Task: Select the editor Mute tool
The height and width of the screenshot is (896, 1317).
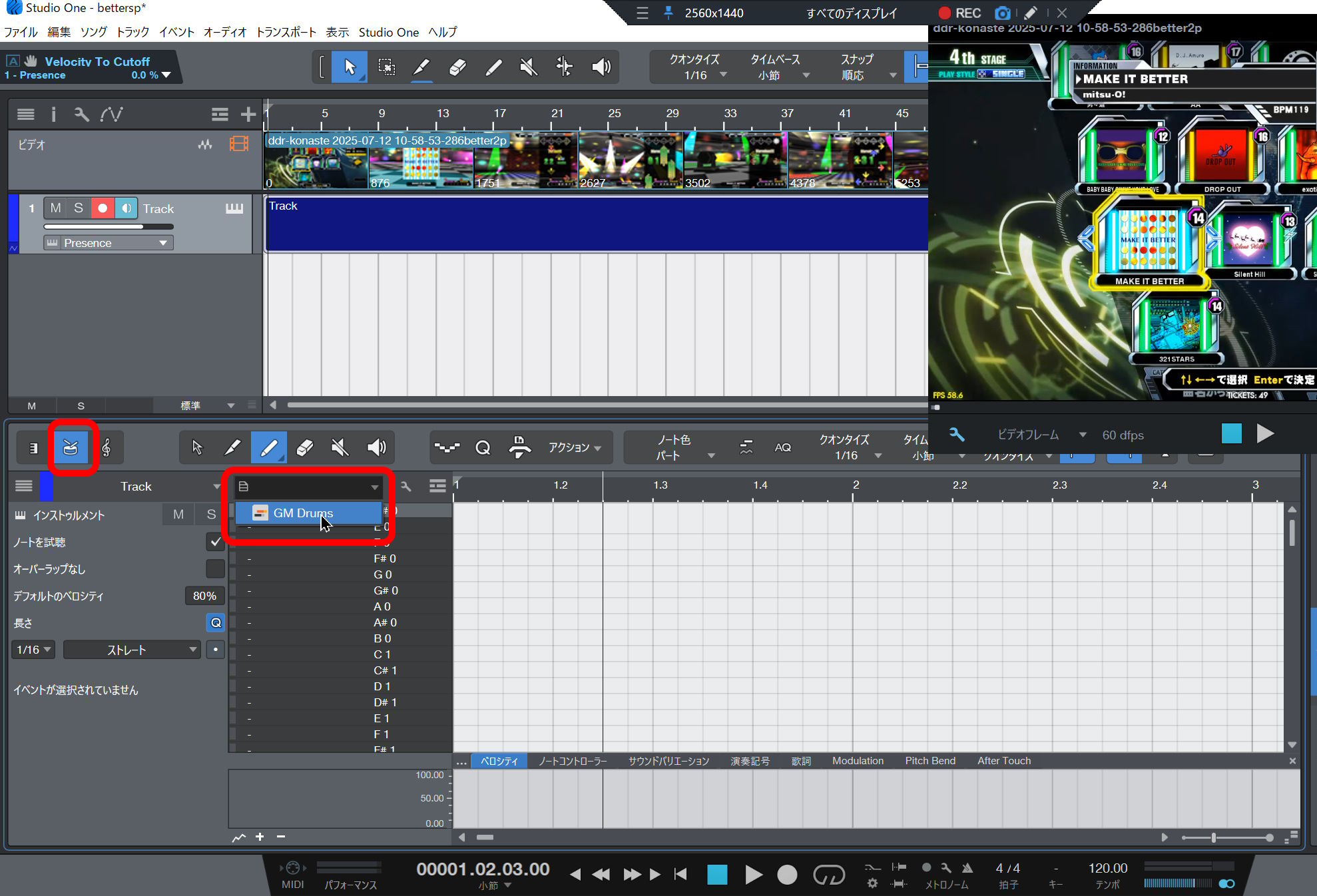Action: point(340,447)
